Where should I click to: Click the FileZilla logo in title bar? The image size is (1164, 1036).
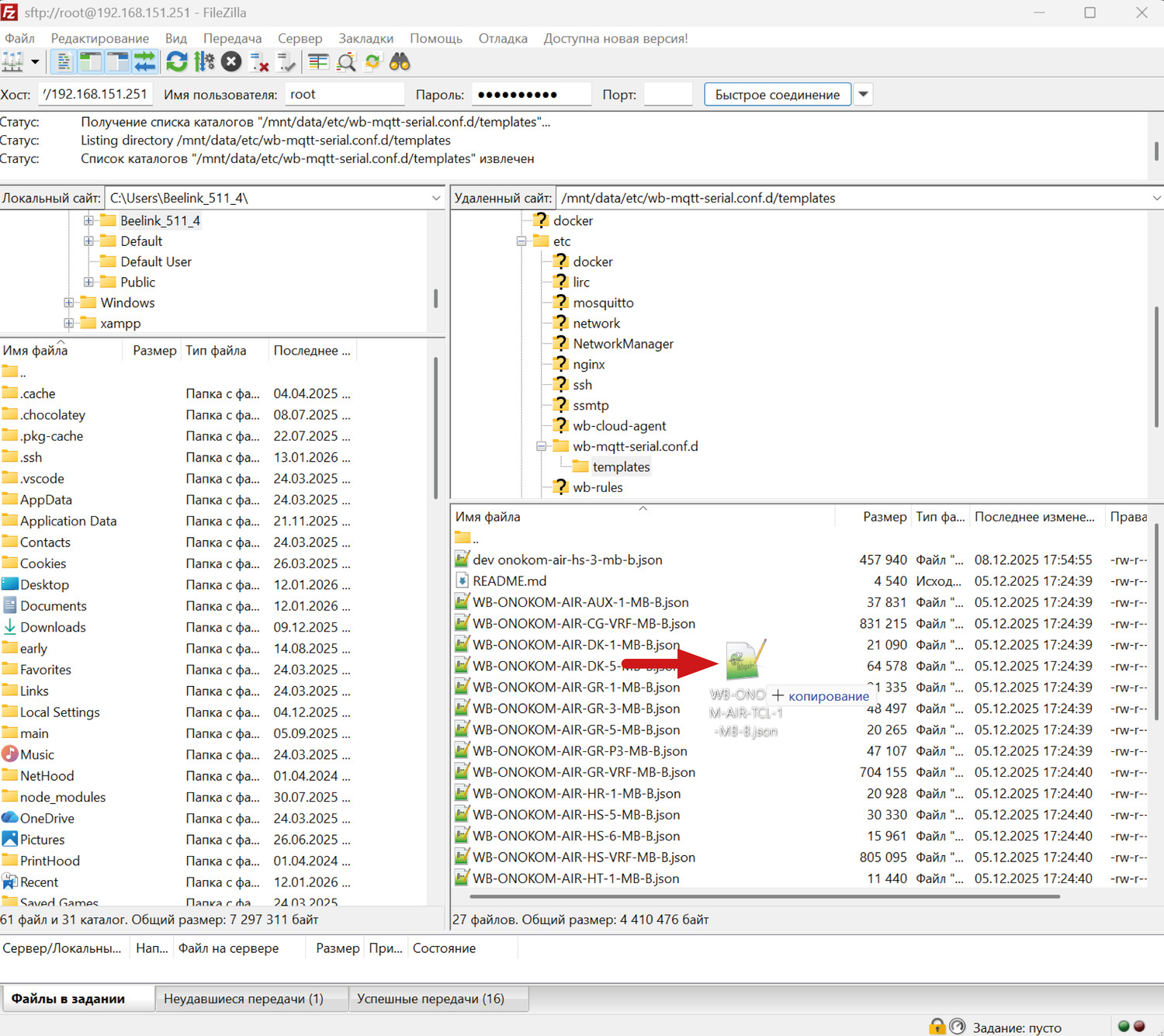pos(9,12)
